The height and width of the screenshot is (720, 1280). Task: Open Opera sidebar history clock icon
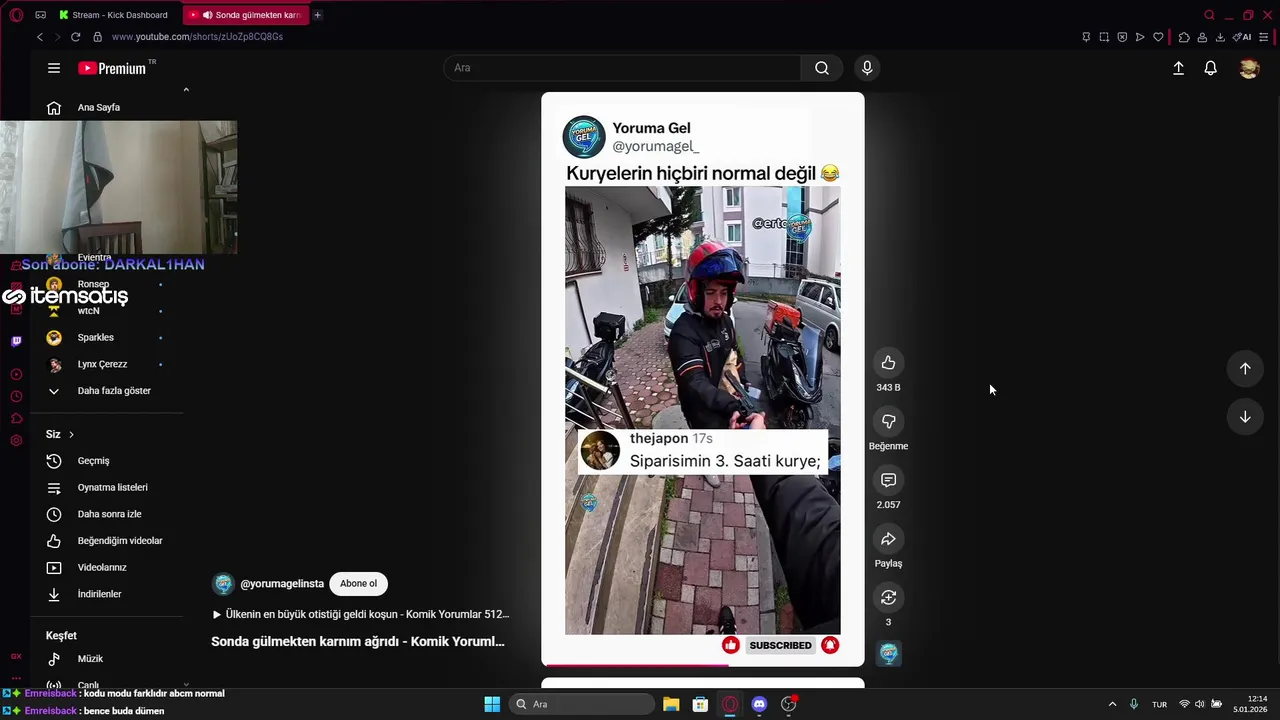tap(16, 397)
